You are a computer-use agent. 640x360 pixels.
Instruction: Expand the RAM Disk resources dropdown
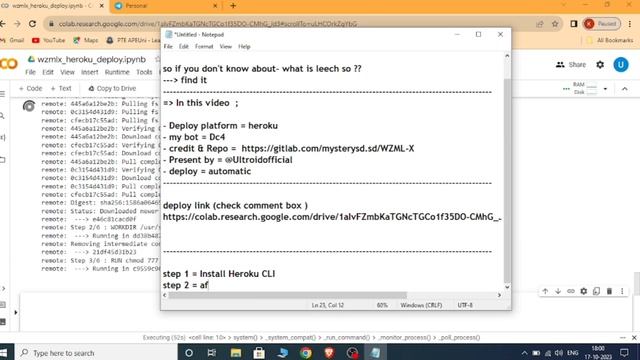pos(605,89)
